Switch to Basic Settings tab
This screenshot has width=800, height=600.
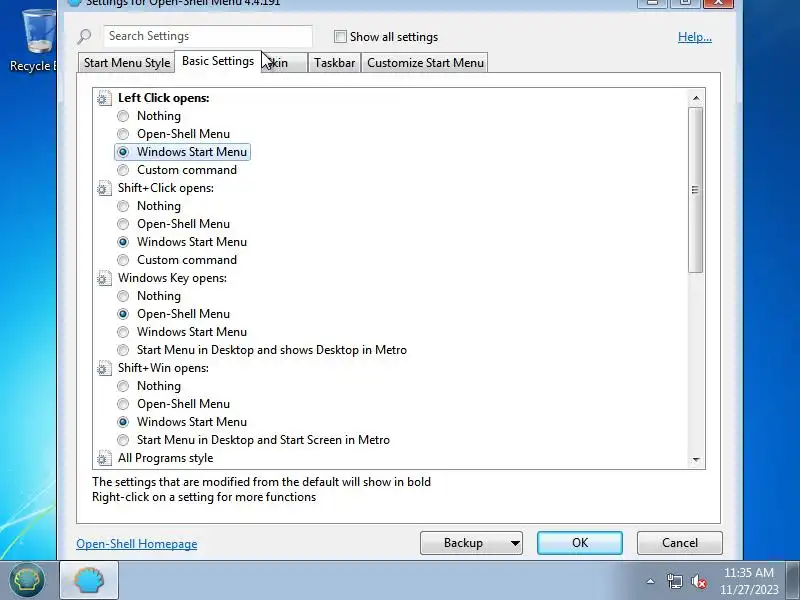pyautogui.click(x=218, y=61)
